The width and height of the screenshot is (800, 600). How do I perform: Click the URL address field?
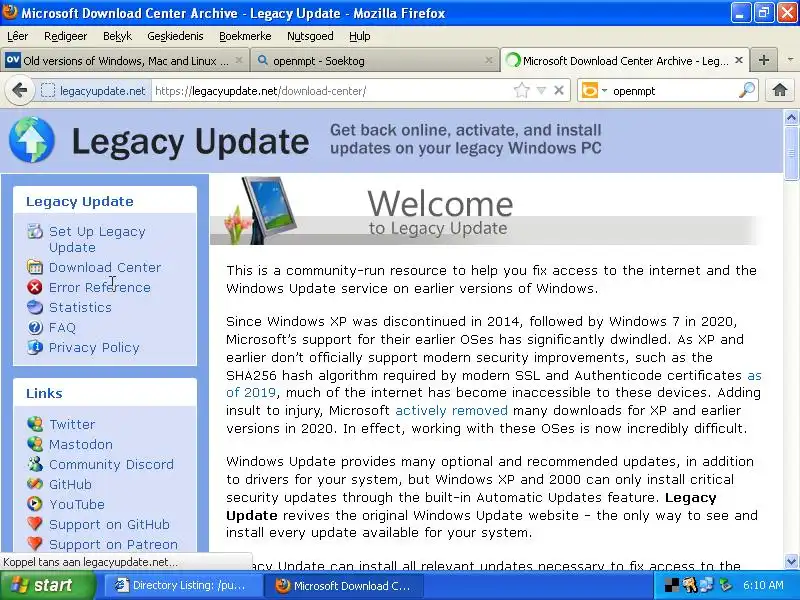coord(332,91)
